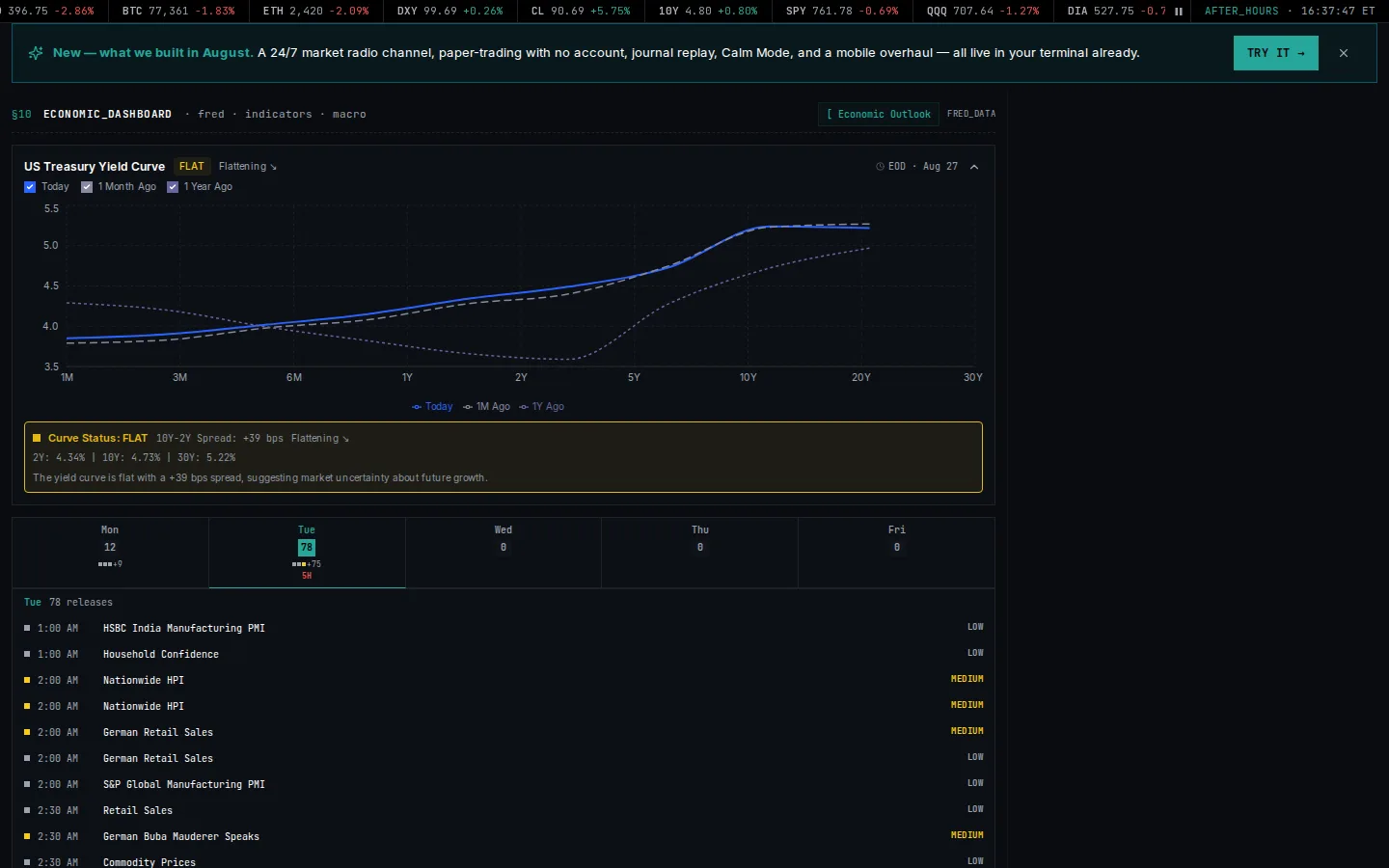The height and width of the screenshot is (868, 1389).
Task: Select the Thu calendar day tab
Action: point(700,553)
